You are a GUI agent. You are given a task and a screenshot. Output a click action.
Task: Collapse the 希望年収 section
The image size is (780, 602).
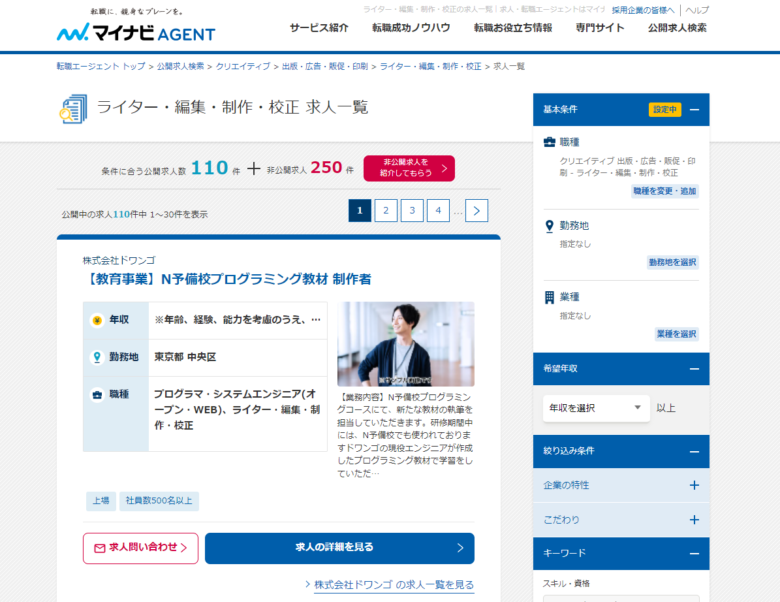click(x=694, y=369)
